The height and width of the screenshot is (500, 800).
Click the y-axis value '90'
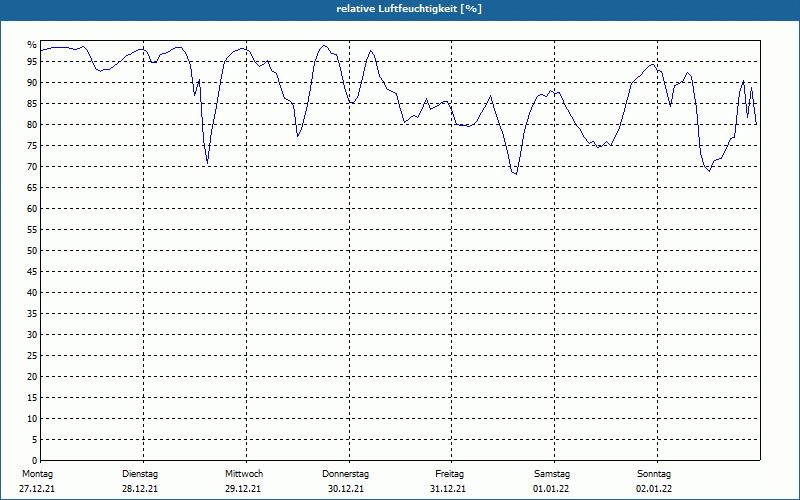(x=32, y=83)
